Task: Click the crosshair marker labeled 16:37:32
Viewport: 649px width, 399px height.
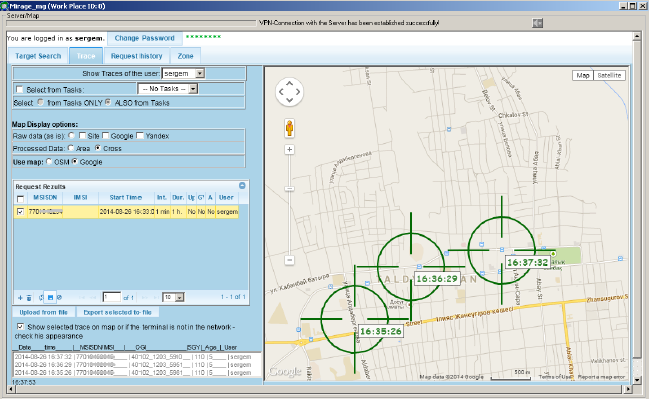Action: point(502,250)
